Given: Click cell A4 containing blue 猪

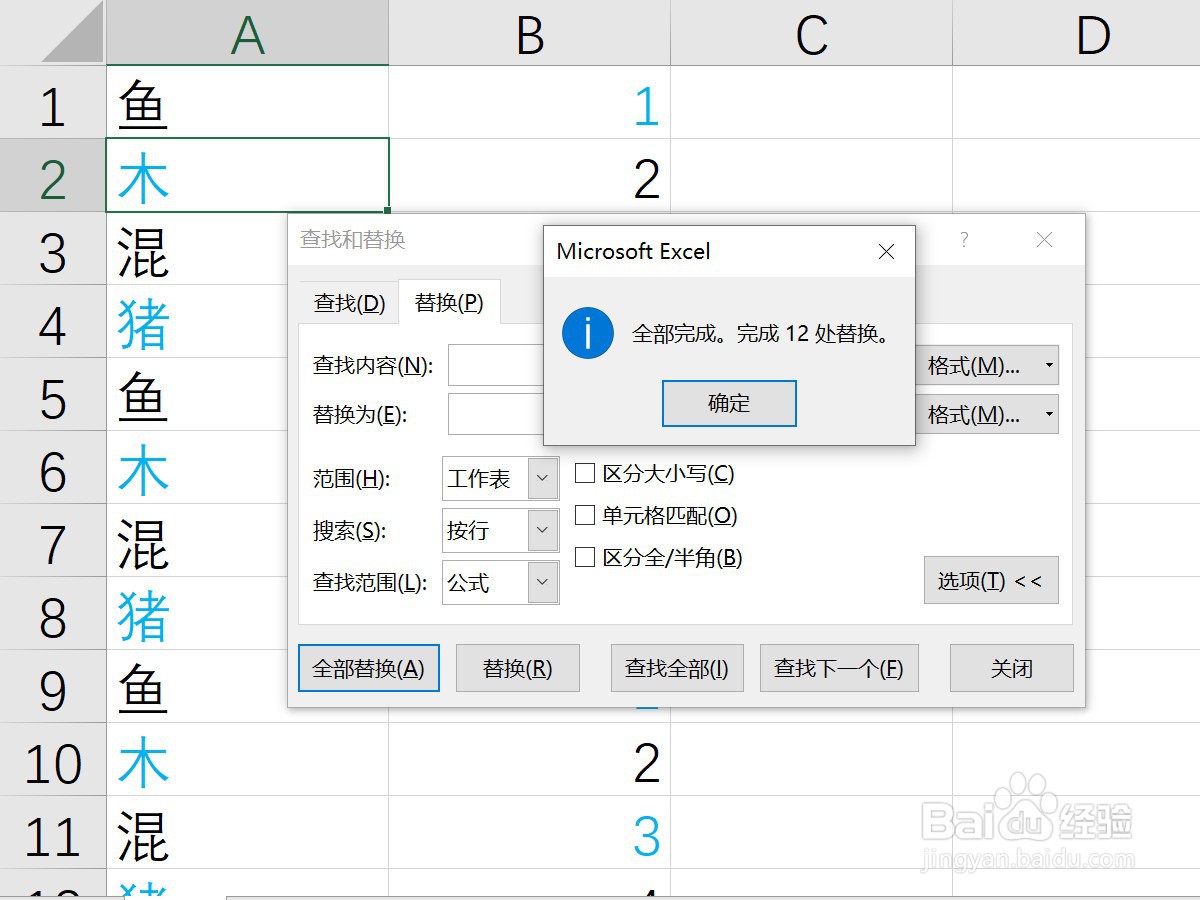Looking at the screenshot, I should coord(196,322).
